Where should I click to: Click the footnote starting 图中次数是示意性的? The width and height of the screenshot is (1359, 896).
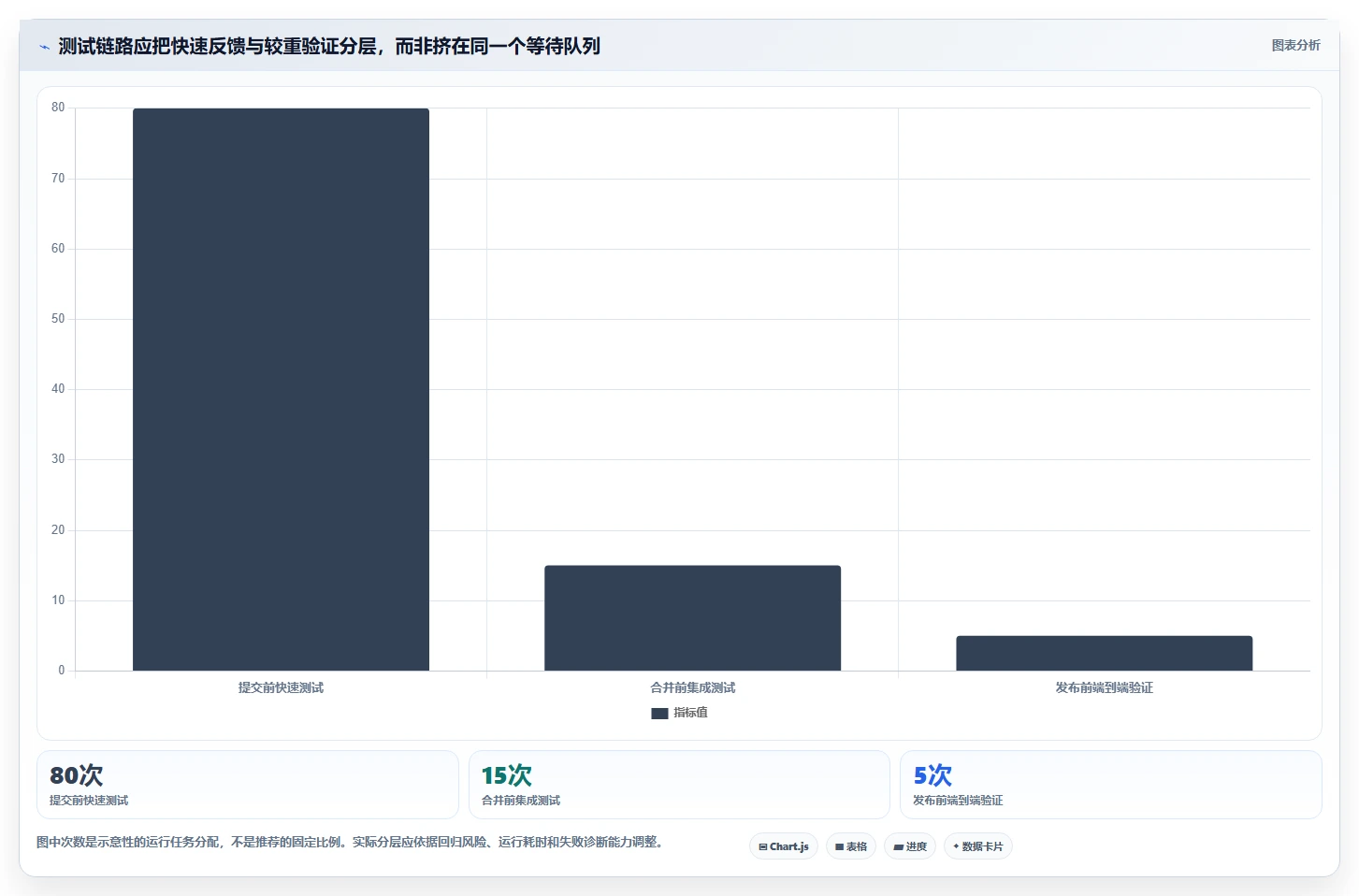pyautogui.click(x=352, y=842)
